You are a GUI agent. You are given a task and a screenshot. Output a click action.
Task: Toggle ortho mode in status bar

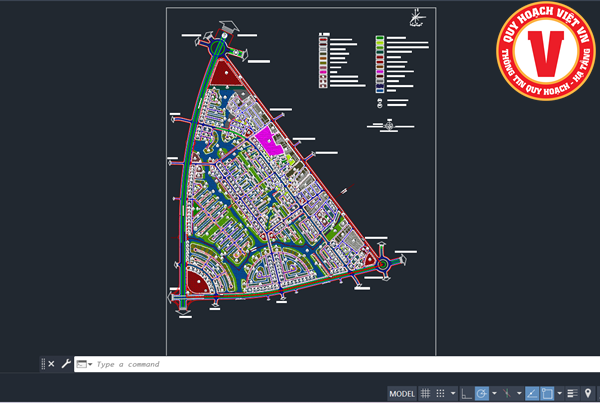[466, 393]
